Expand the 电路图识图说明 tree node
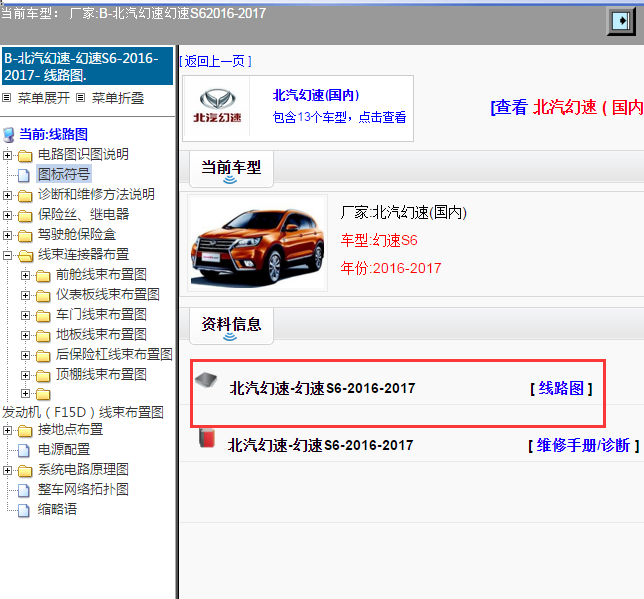Image resolution: width=644 pixels, height=599 pixels. tap(7, 155)
